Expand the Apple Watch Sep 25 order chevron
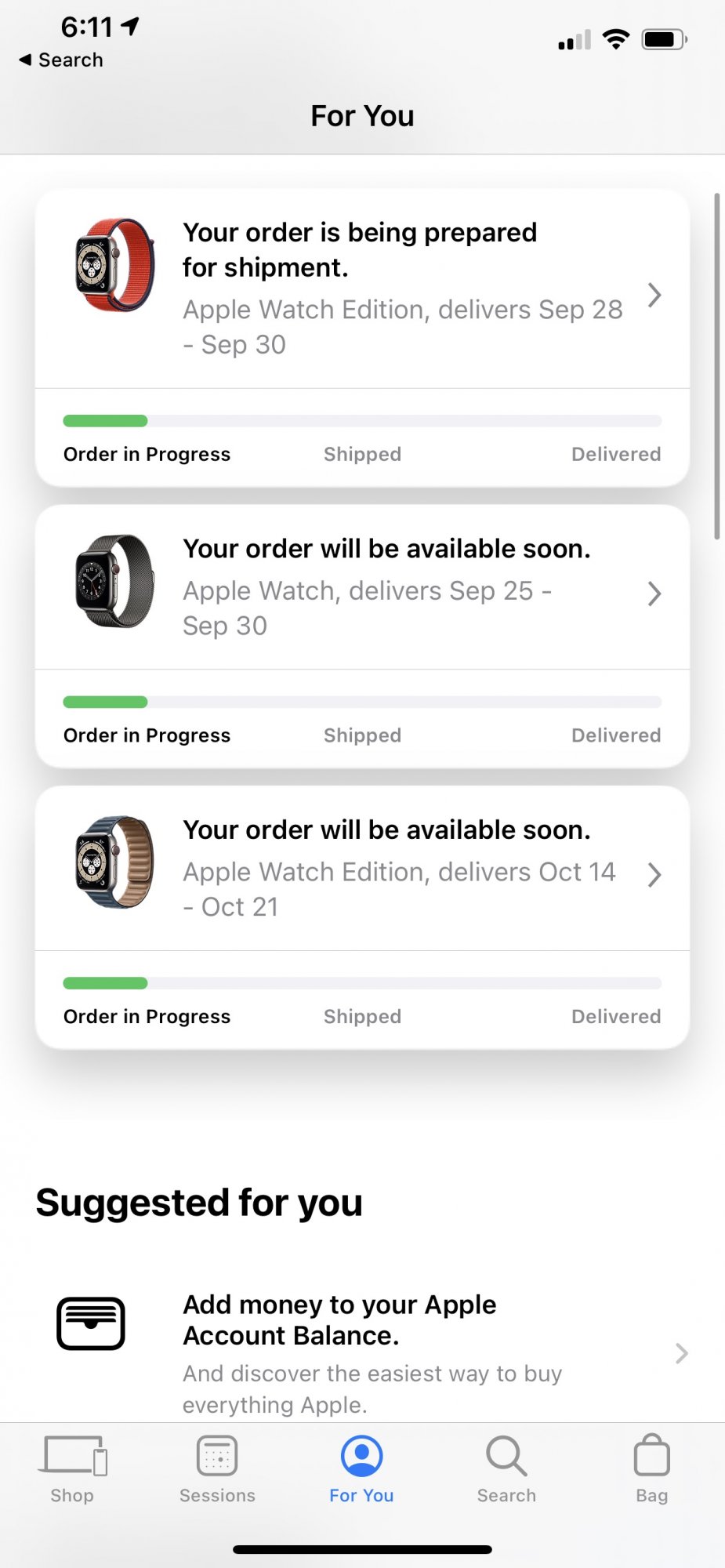The image size is (725, 1568). pyautogui.click(x=654, y=593)
